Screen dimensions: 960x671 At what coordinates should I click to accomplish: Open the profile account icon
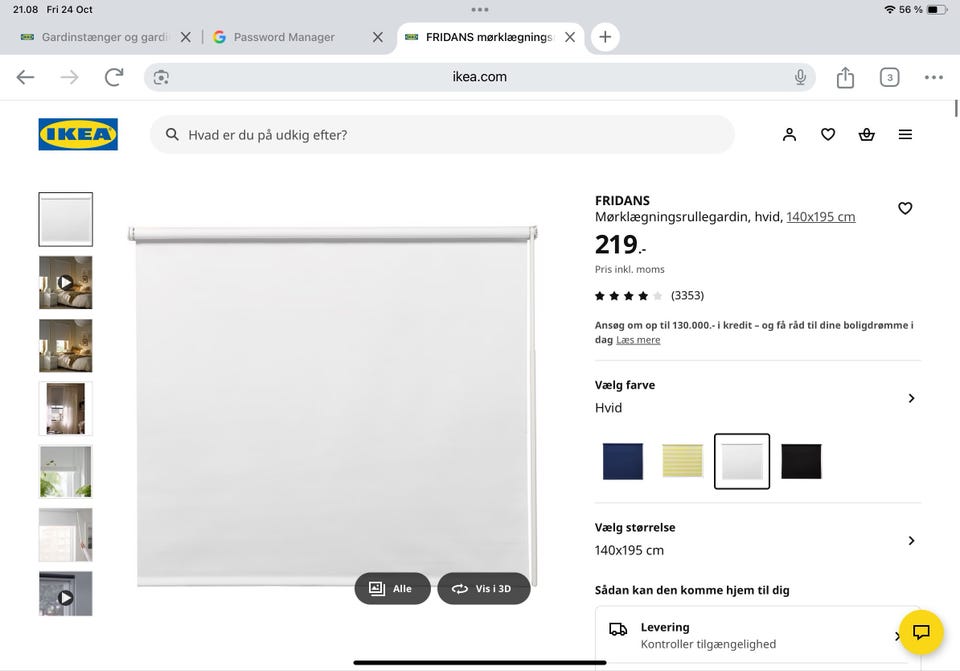[789, 135]
